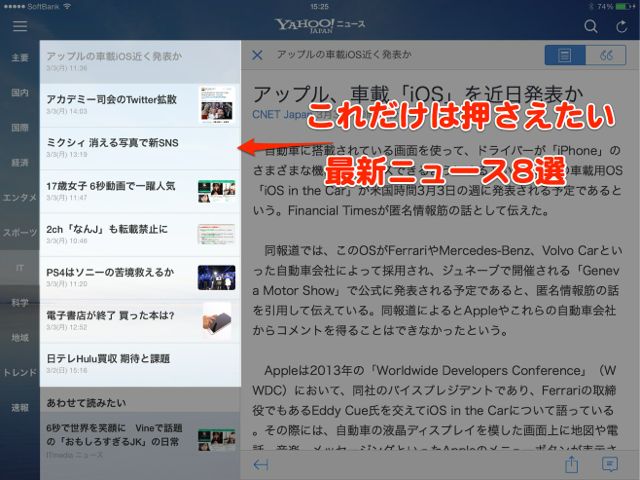Select the 経済 category tab
The width and height of the screenshot is (640, 480).
point(20,163)
